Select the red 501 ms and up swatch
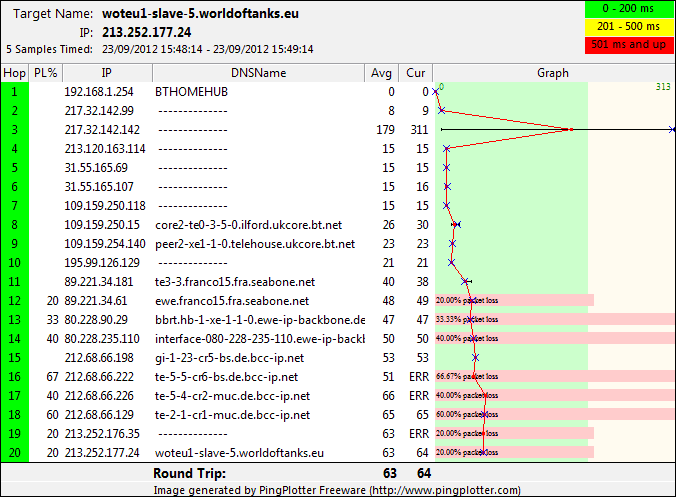This screenshot has height=497, width=676. coord(629,45)
